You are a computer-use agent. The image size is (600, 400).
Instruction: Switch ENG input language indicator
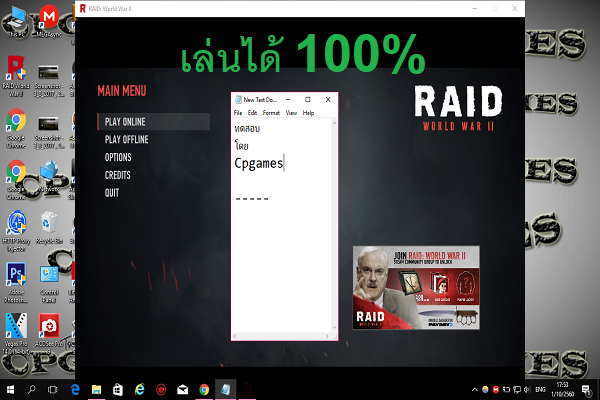(x=540, y=390)
